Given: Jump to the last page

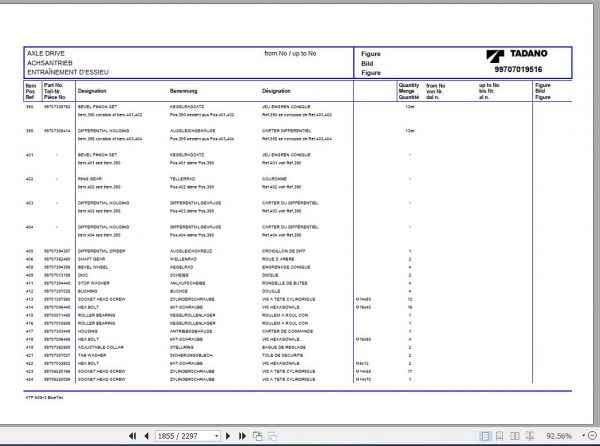Looking at the screenshot, I should click(242, 436).
